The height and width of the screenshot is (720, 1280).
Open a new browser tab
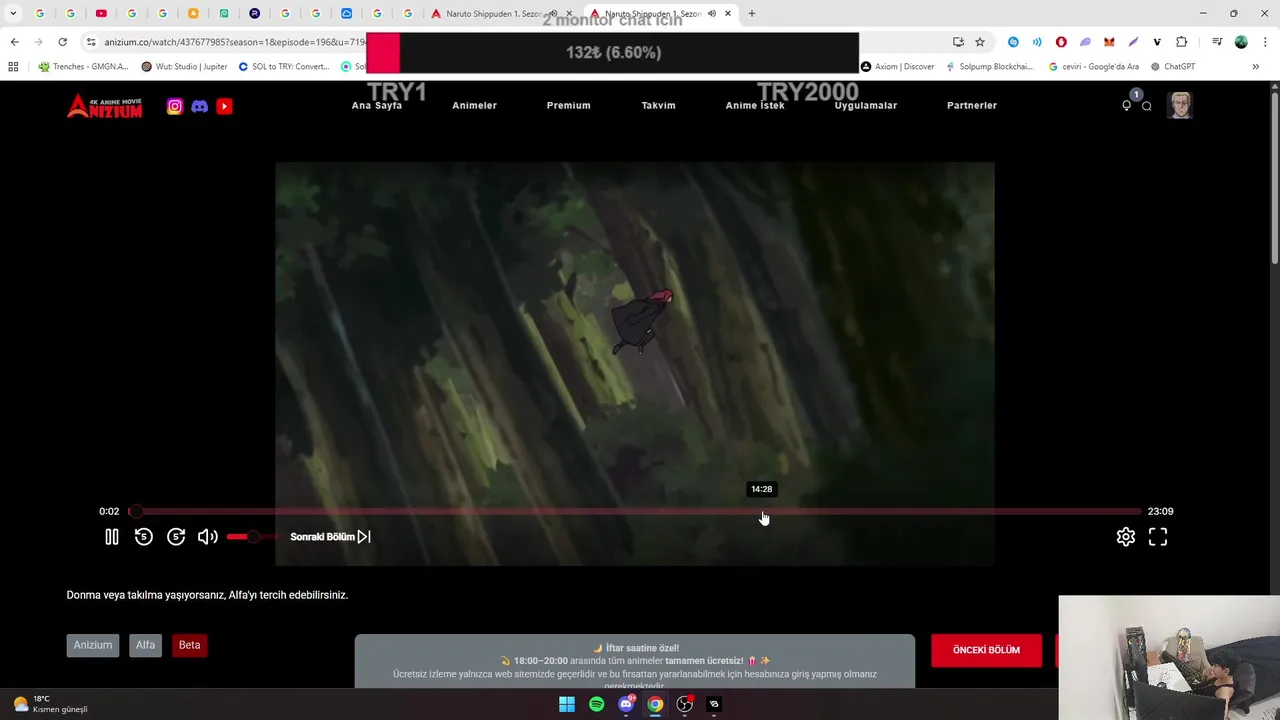pyautogui.click(x=752, y=14)
